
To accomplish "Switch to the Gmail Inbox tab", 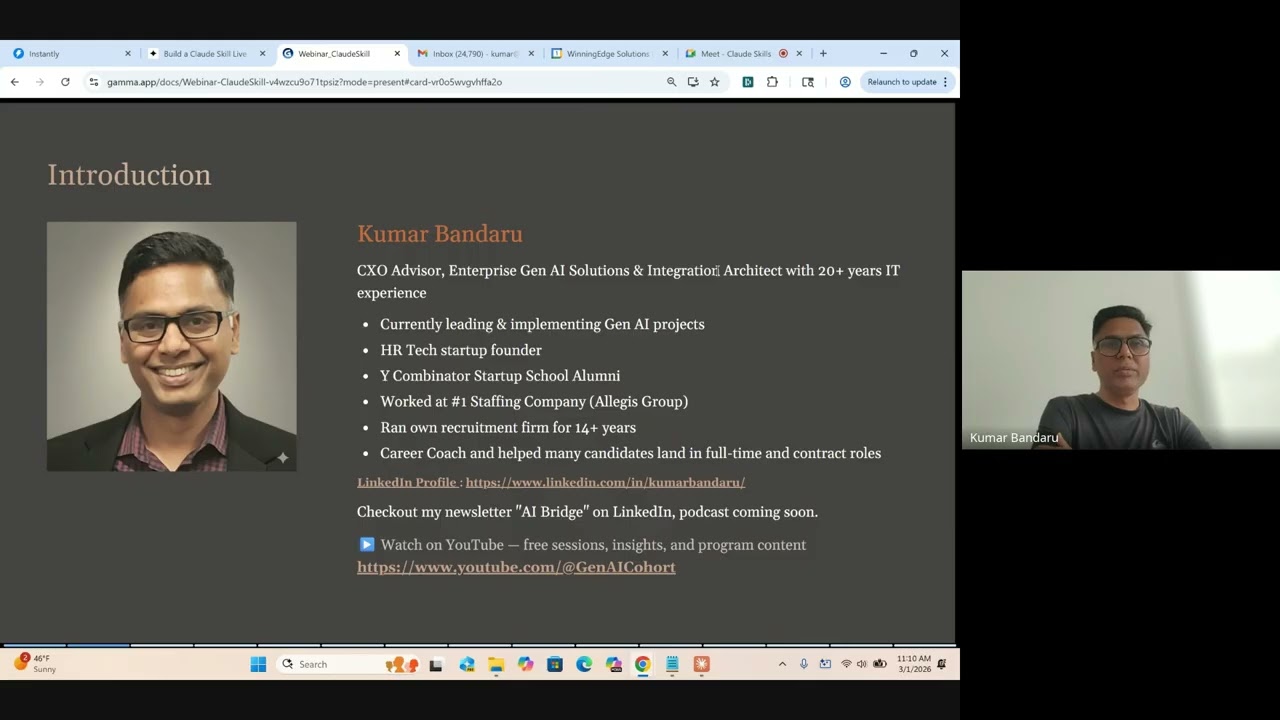I will click(474, 54).
